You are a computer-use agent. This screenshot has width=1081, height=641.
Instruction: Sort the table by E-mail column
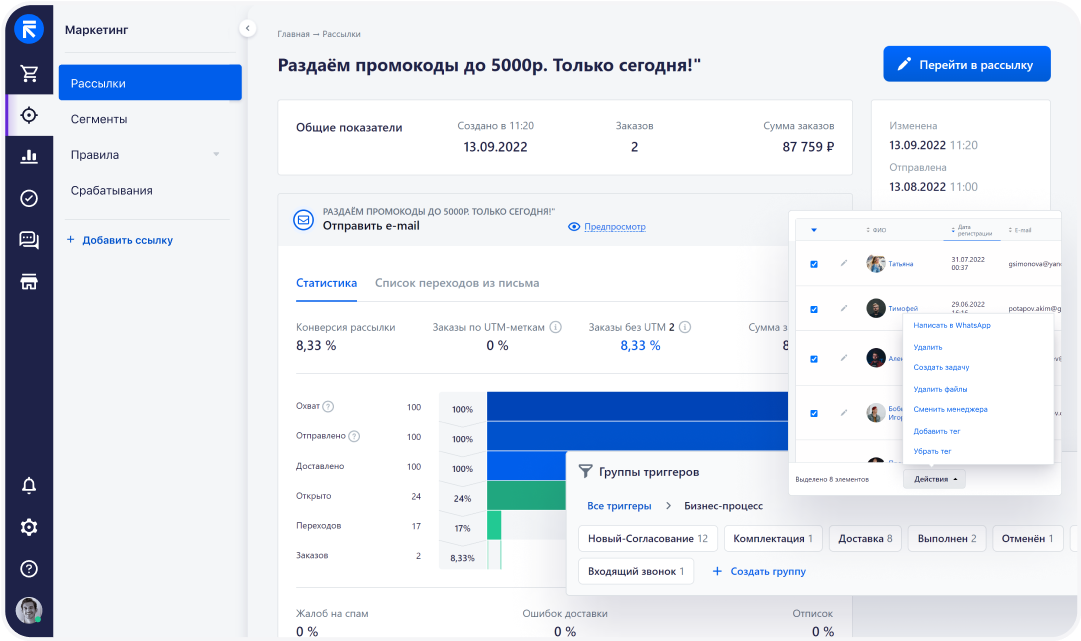point(1020,230)
